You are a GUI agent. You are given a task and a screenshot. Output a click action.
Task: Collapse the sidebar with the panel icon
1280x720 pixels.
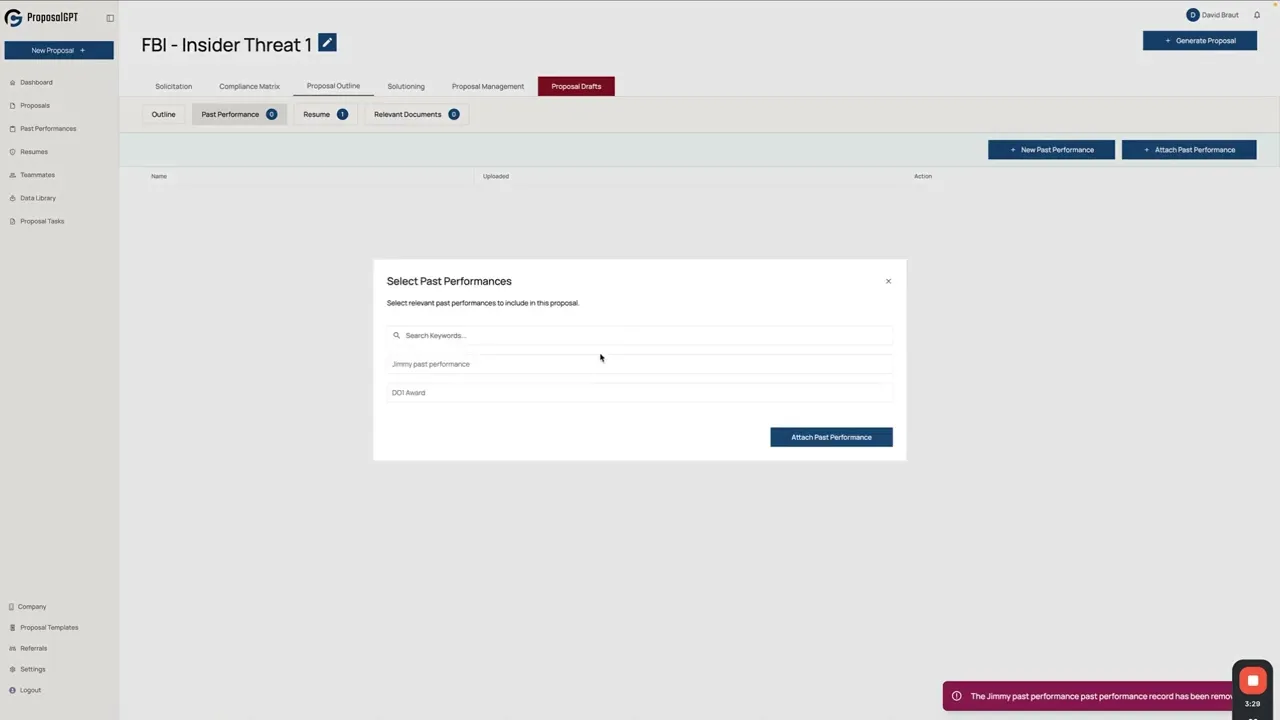(x=110, y=18)
